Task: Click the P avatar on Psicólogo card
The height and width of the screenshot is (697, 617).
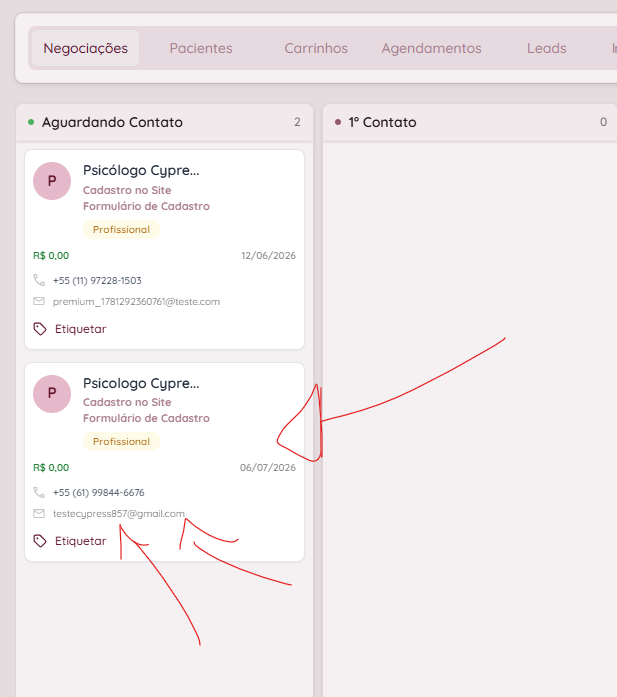Action: coord(52,181)
